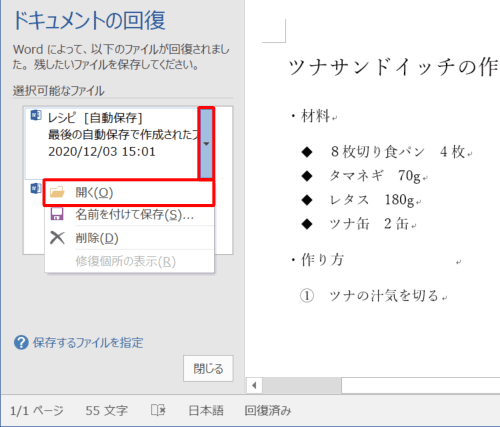Click 55 文字 word count in status bar

(x=107, y=411)
